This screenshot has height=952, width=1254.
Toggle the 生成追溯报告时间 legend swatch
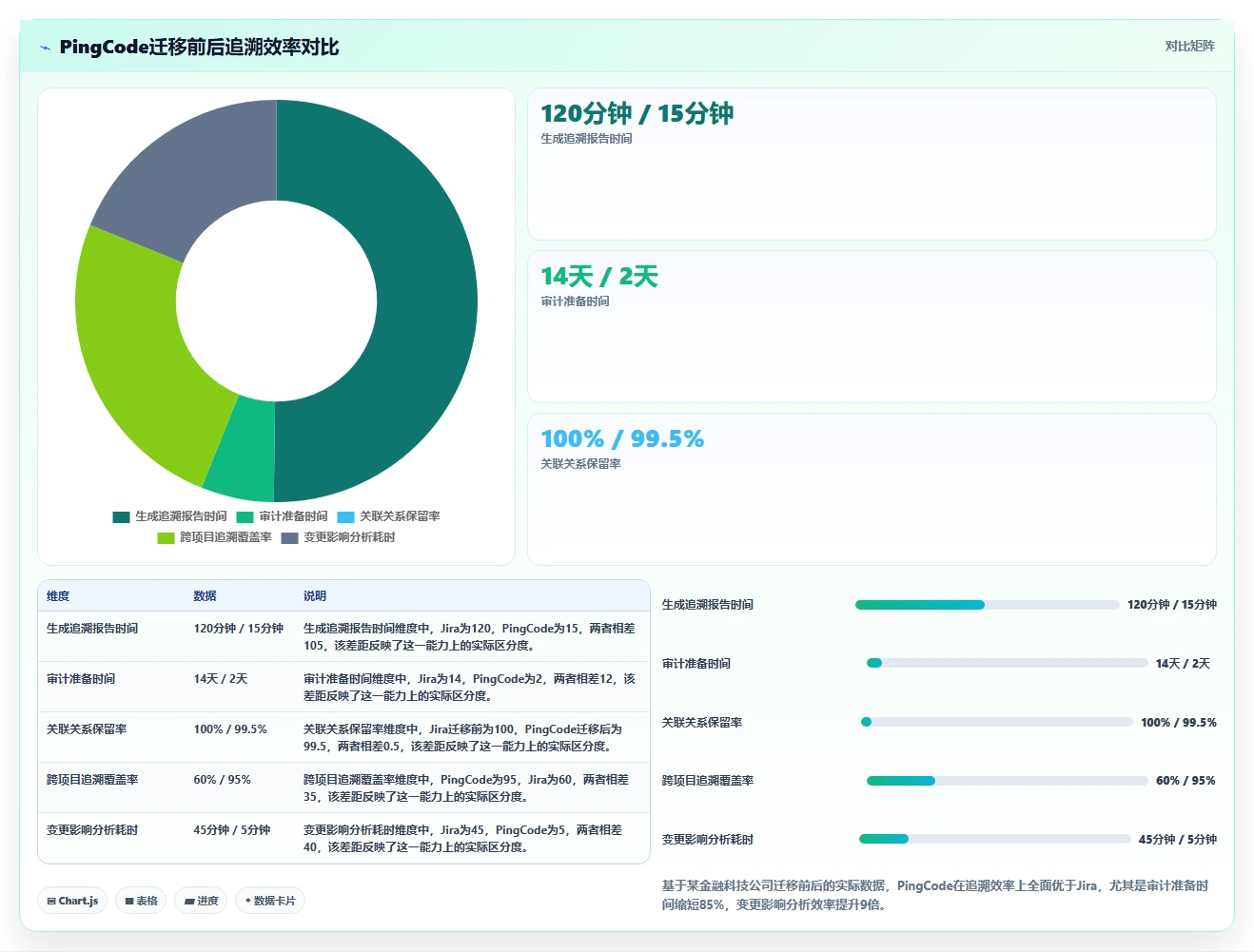click(121, 517)
